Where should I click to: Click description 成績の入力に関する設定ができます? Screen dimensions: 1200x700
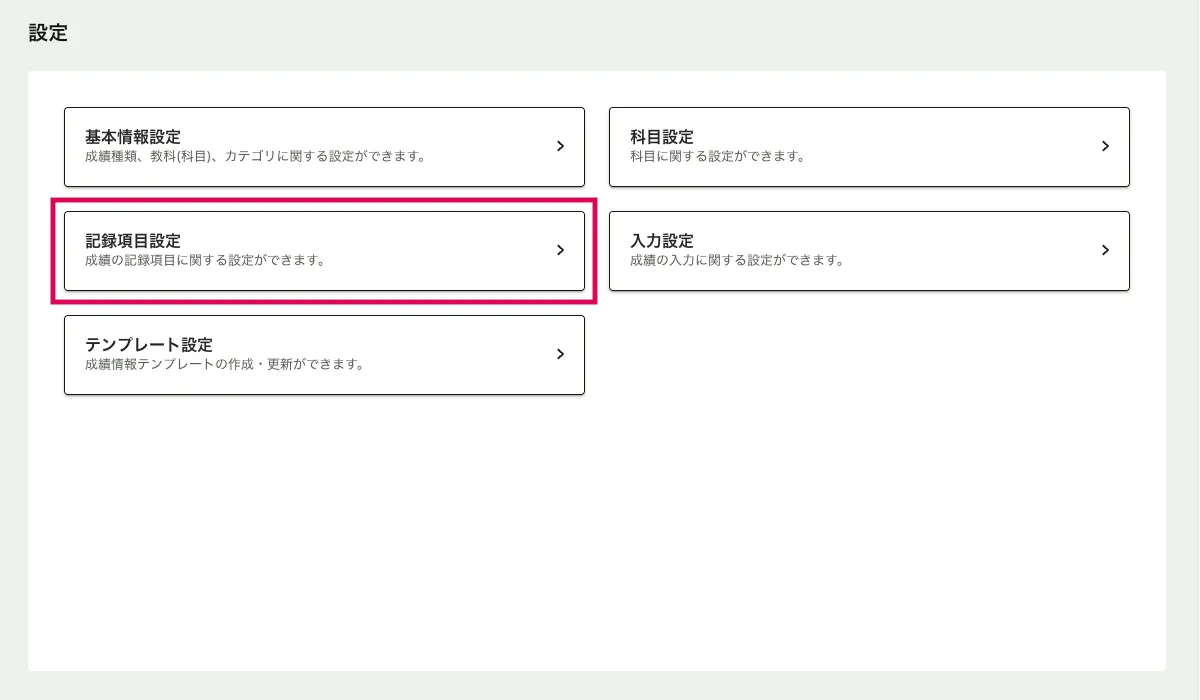tap(737, 261)
